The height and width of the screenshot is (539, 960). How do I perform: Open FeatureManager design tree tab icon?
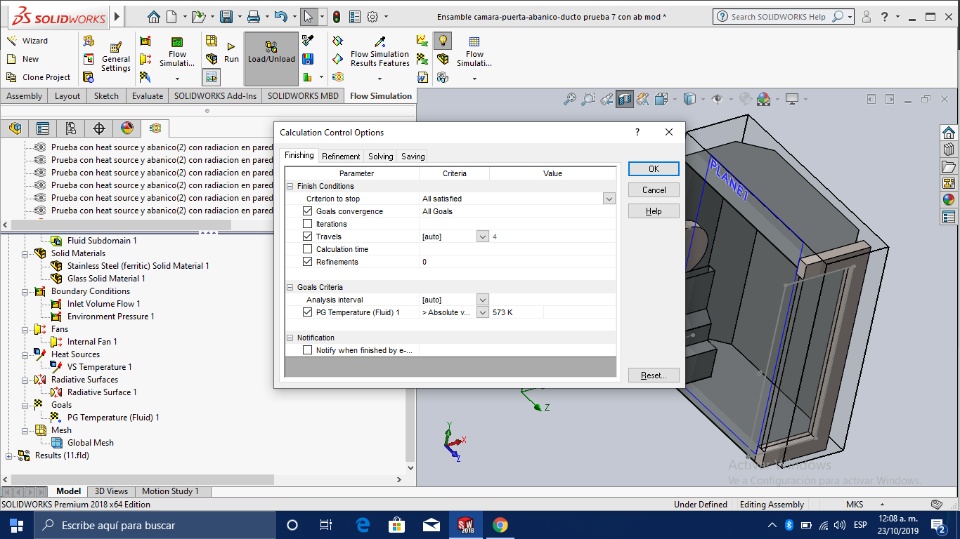pos(15,128)
